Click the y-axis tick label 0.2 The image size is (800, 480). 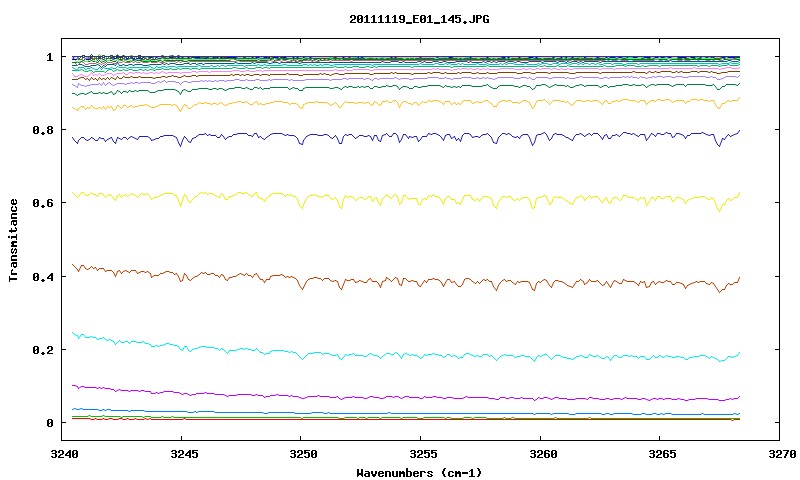(x=43, y=350)
